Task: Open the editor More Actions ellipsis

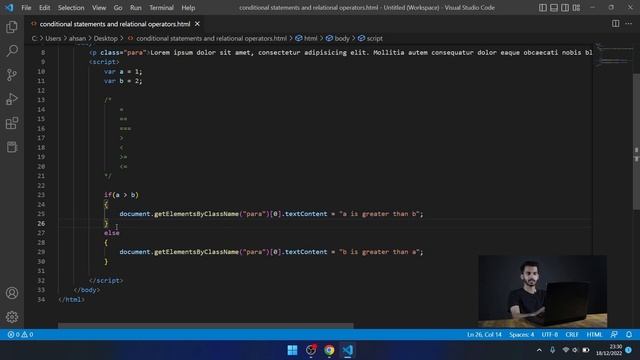Action: 629,24
